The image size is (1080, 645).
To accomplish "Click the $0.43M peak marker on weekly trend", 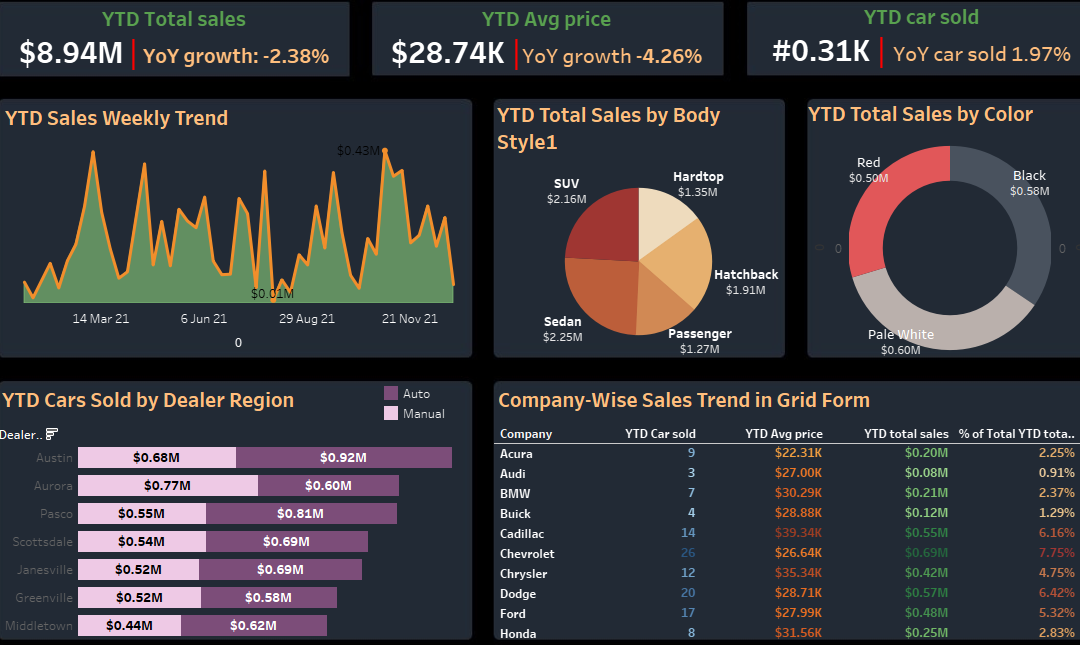I will (385, 151).
